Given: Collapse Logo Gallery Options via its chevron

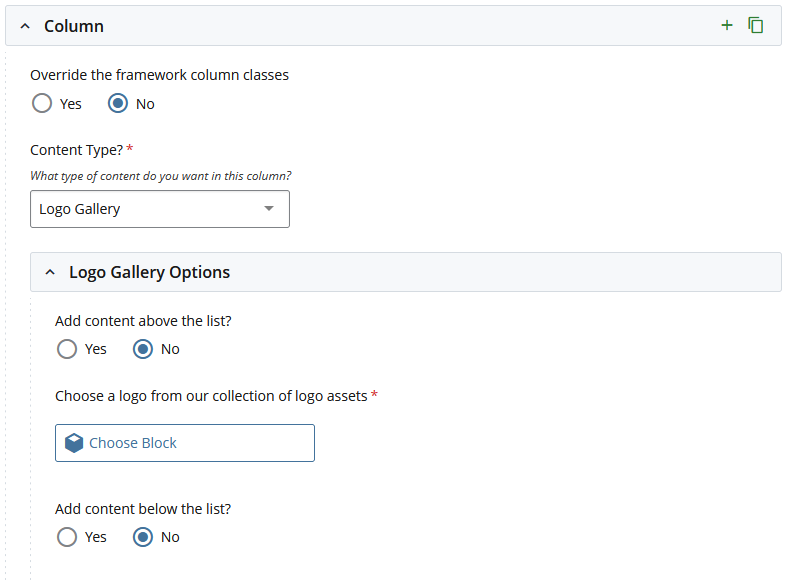Looking at the screenshot, I should (50, 272).
